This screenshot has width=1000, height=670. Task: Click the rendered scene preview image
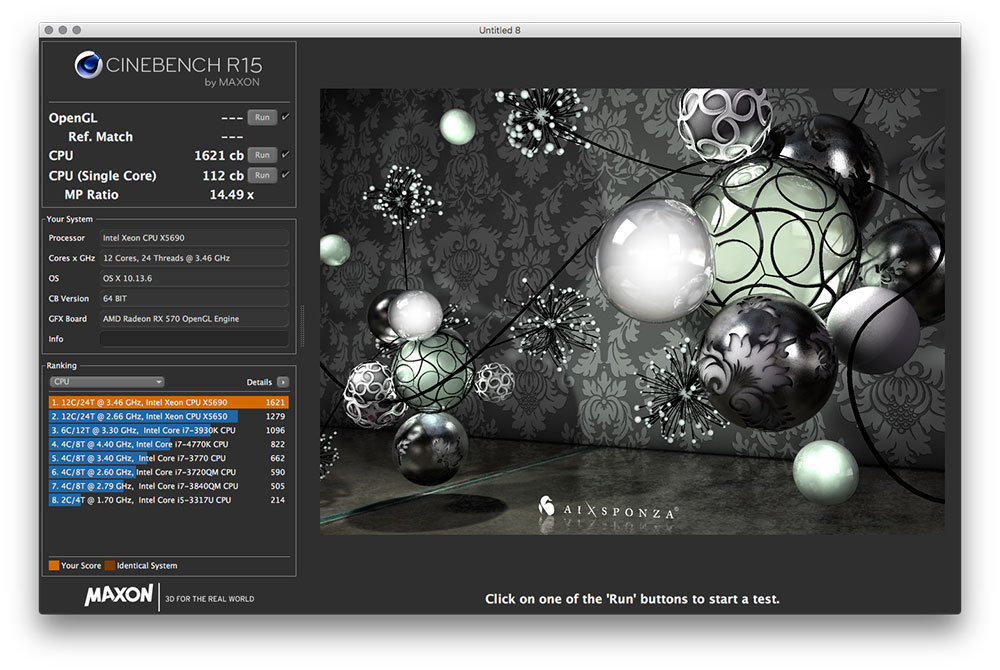coord(630,310)
